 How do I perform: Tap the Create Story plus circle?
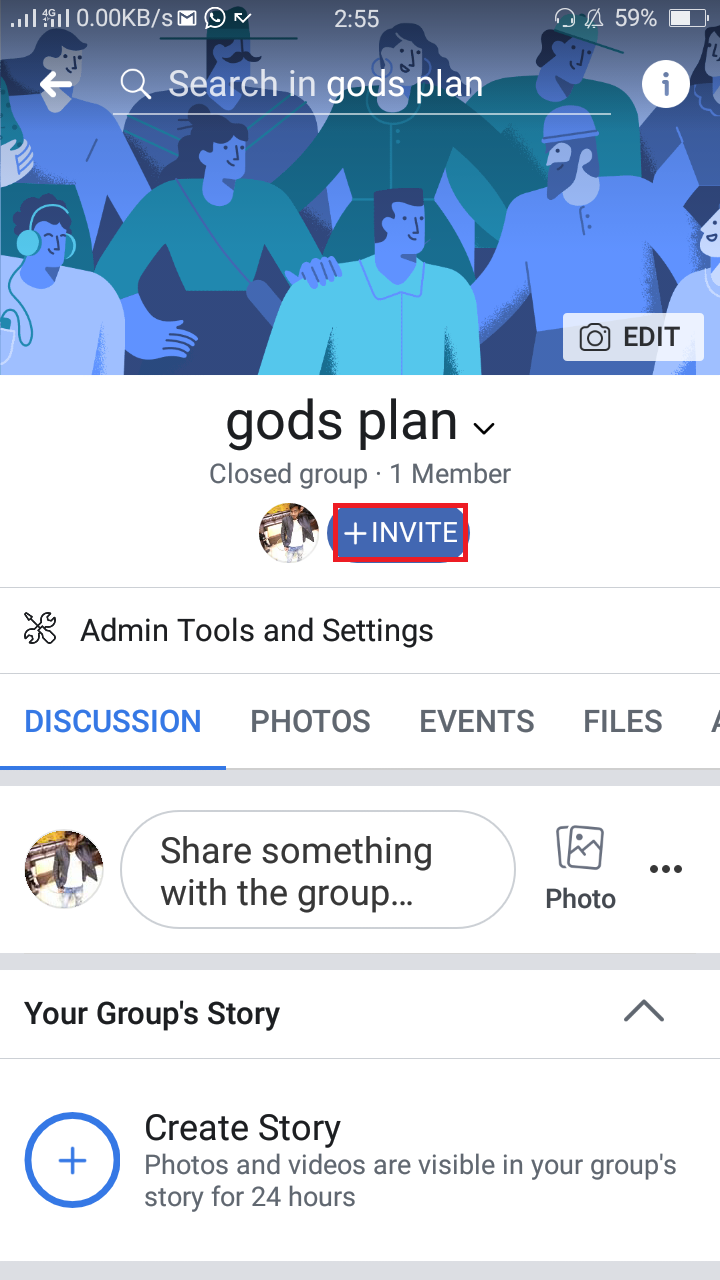point(72,1160)
